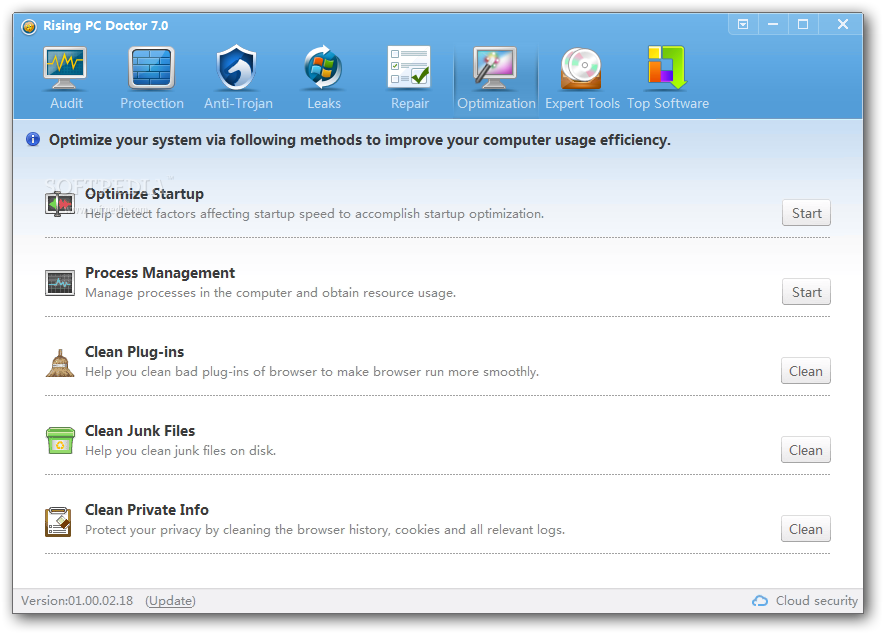
Task: Click the Clean Plug-ins broom icon
Action: [x=60, y=363]
